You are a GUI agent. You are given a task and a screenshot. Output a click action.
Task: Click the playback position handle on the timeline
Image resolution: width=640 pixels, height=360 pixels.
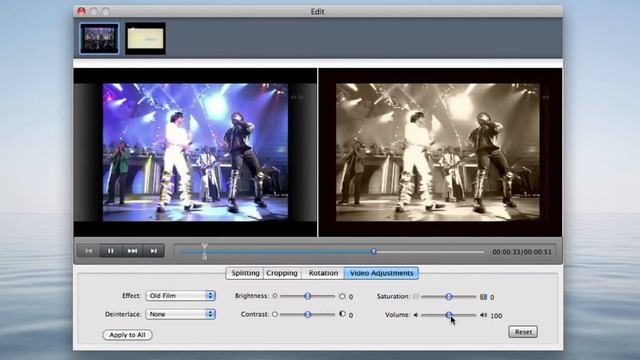[x=373, y=251]
